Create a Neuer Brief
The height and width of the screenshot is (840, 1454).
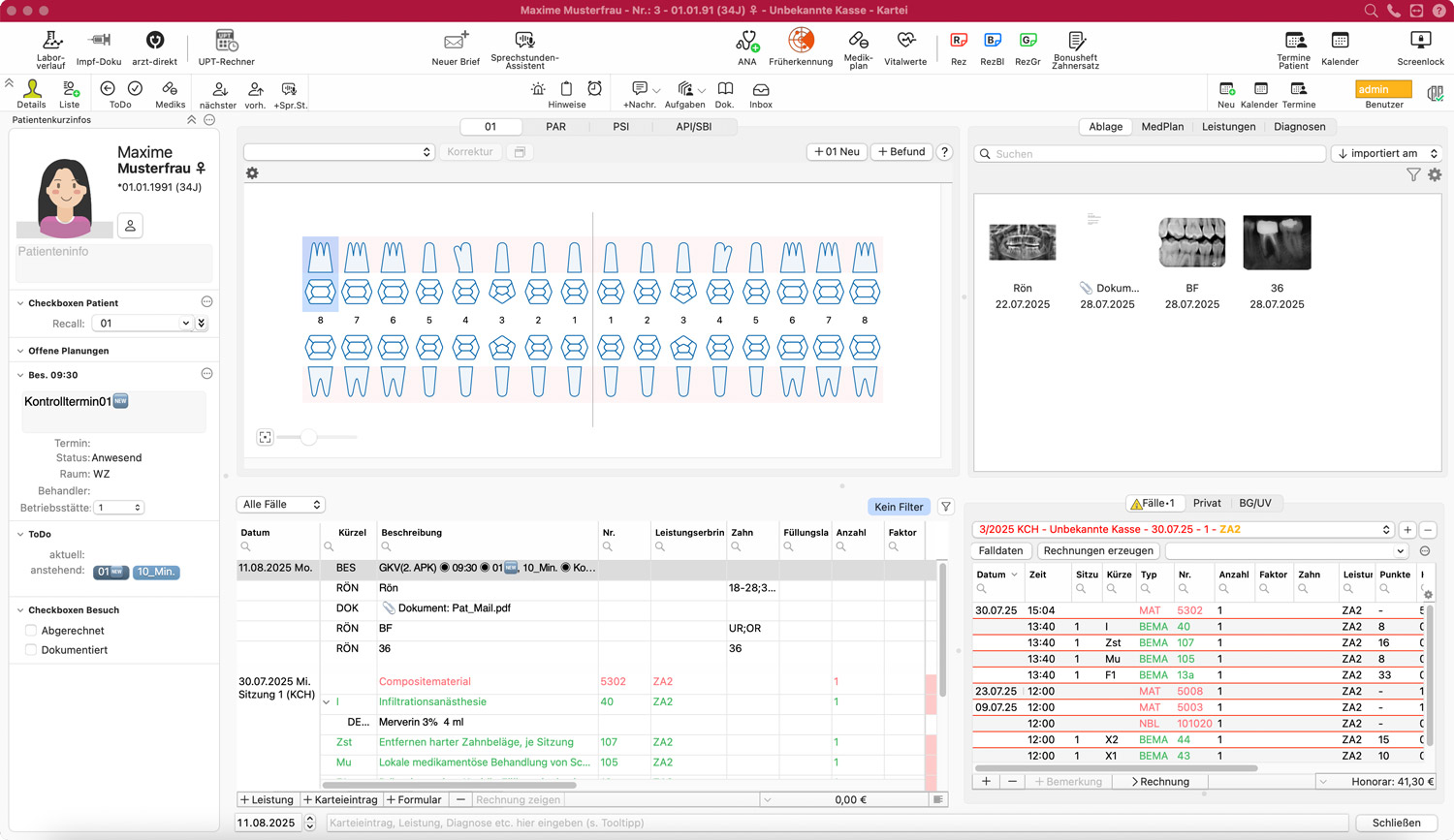coord(456,41)
